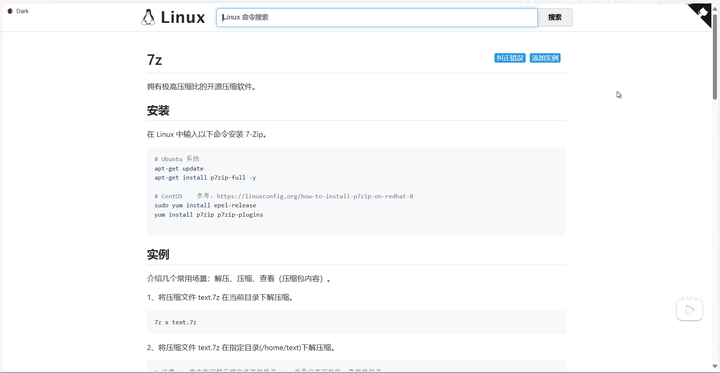
Task: Click the 纠正错误 button
Action: point(510,58)
